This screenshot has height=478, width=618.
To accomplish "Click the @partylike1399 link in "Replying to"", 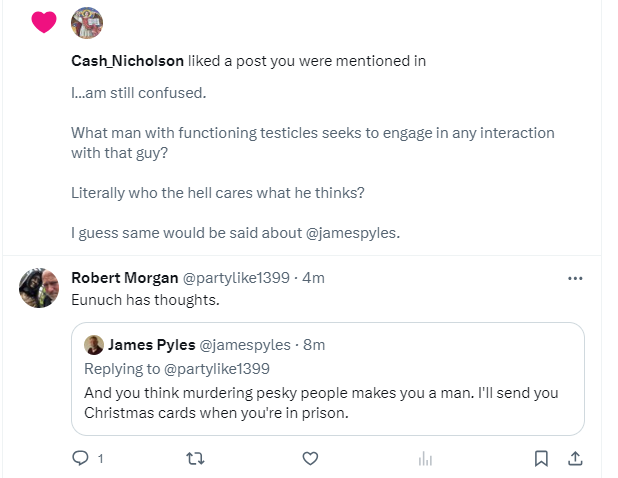I will (220, 368).
